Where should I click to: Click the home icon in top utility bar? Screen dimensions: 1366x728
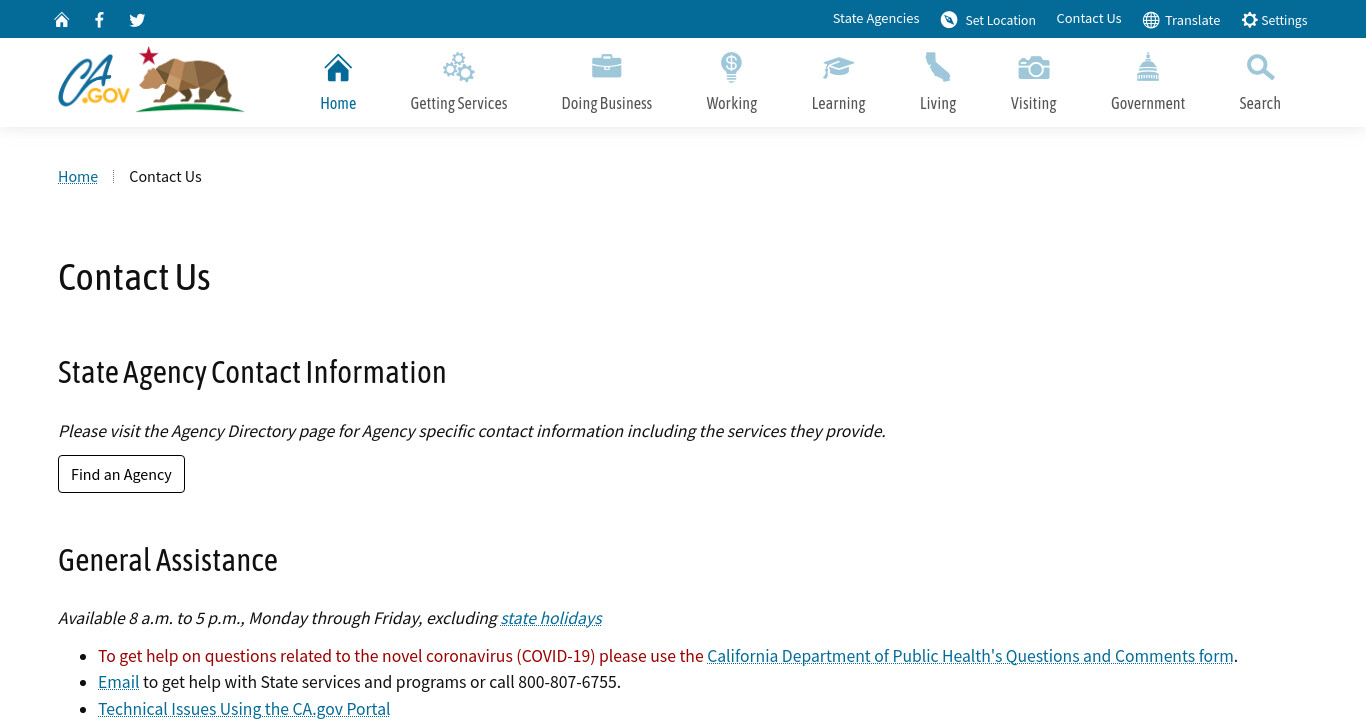tap(62, 20)
